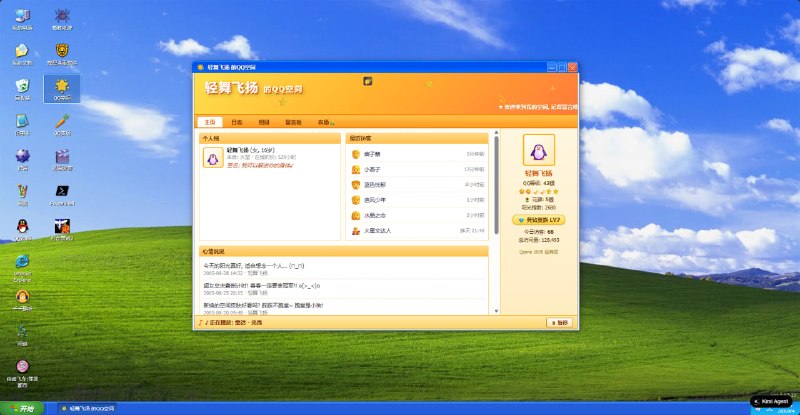The image size is (800, 415).
Task: Click the 轻舞飞扬 name under sidebar avatar
Action: pos(538,174)
